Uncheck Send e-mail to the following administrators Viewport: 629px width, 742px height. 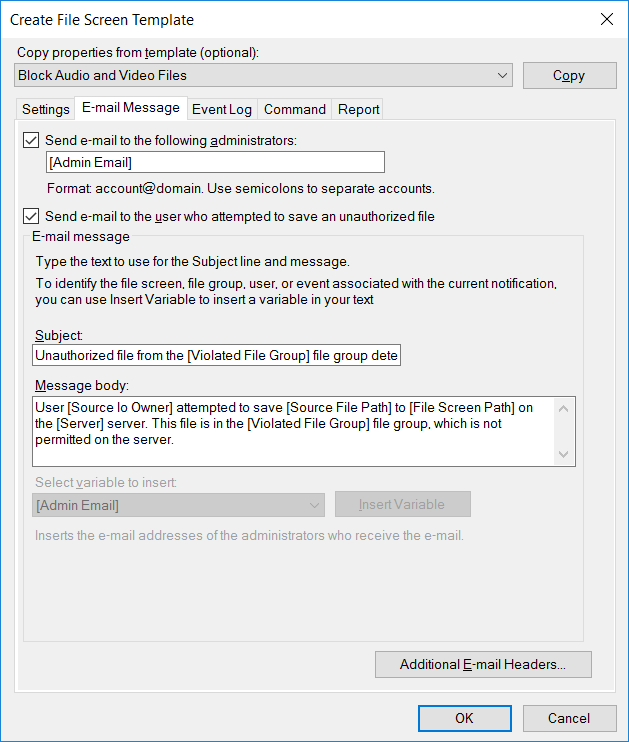[x=31, y=140]
